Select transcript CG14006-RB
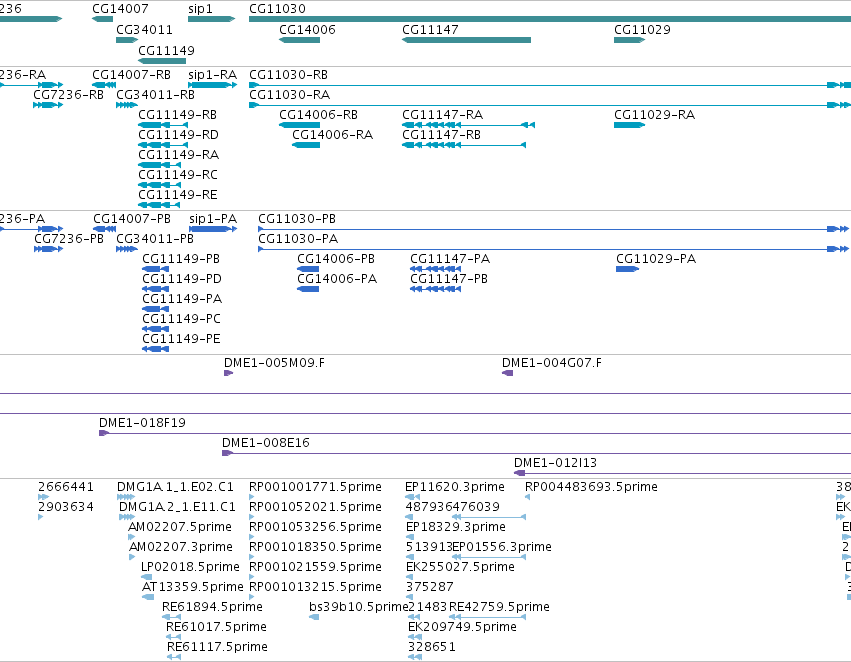The image size is (851, 662). pyautogui.click(x=318, y=114)
